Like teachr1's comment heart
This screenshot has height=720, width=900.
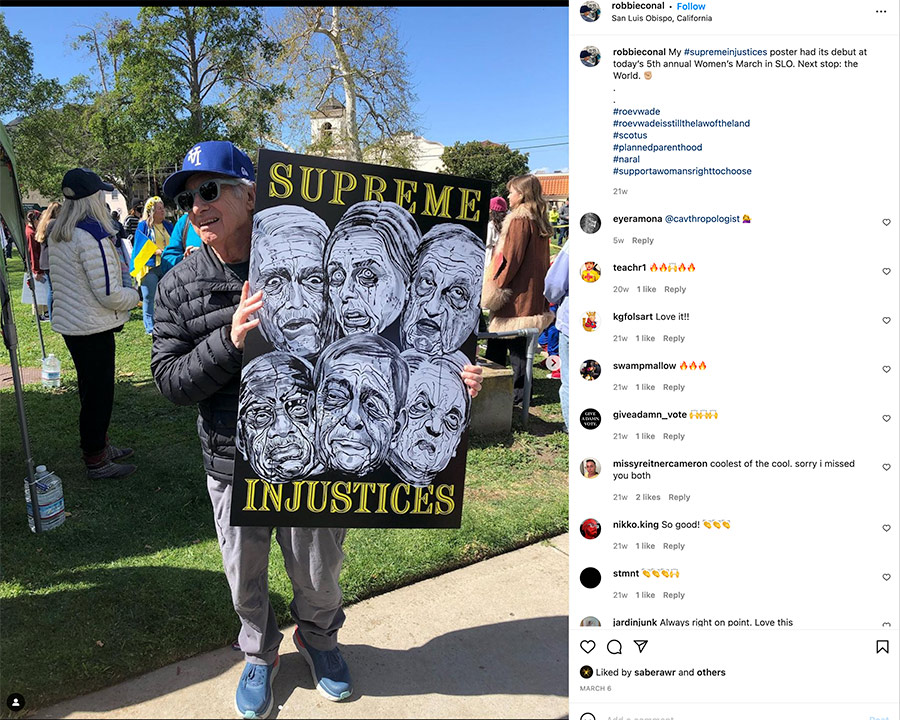click(x=886, y=271)
